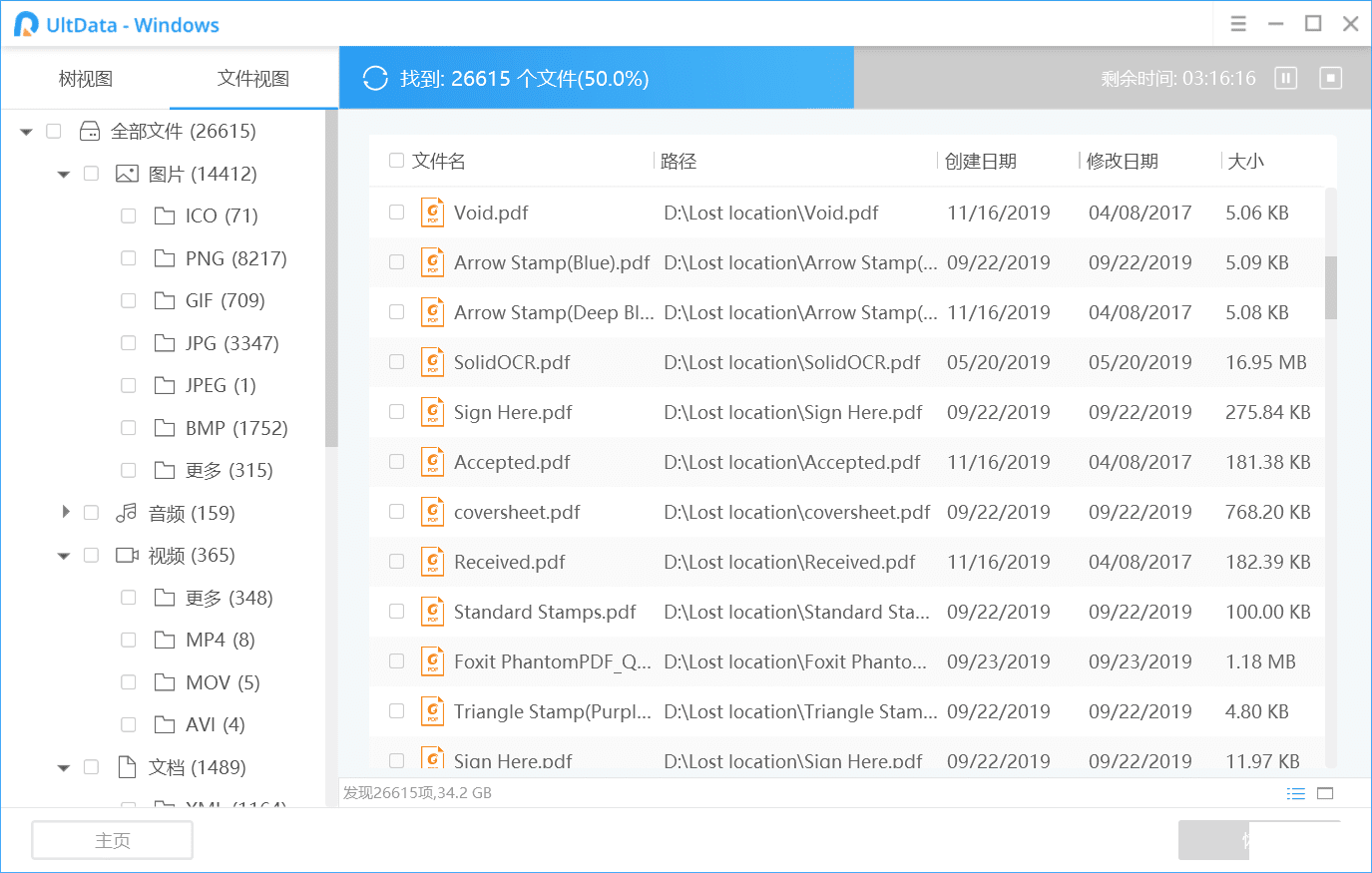Tick the checkbox for Void.pdf
This screenshot has height=873, width=1372.
coord(396,213)
